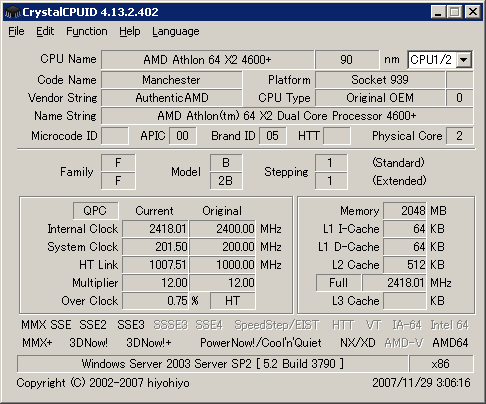Open the Edit menu
Screen dimensions: 486x404
point(45,31)
